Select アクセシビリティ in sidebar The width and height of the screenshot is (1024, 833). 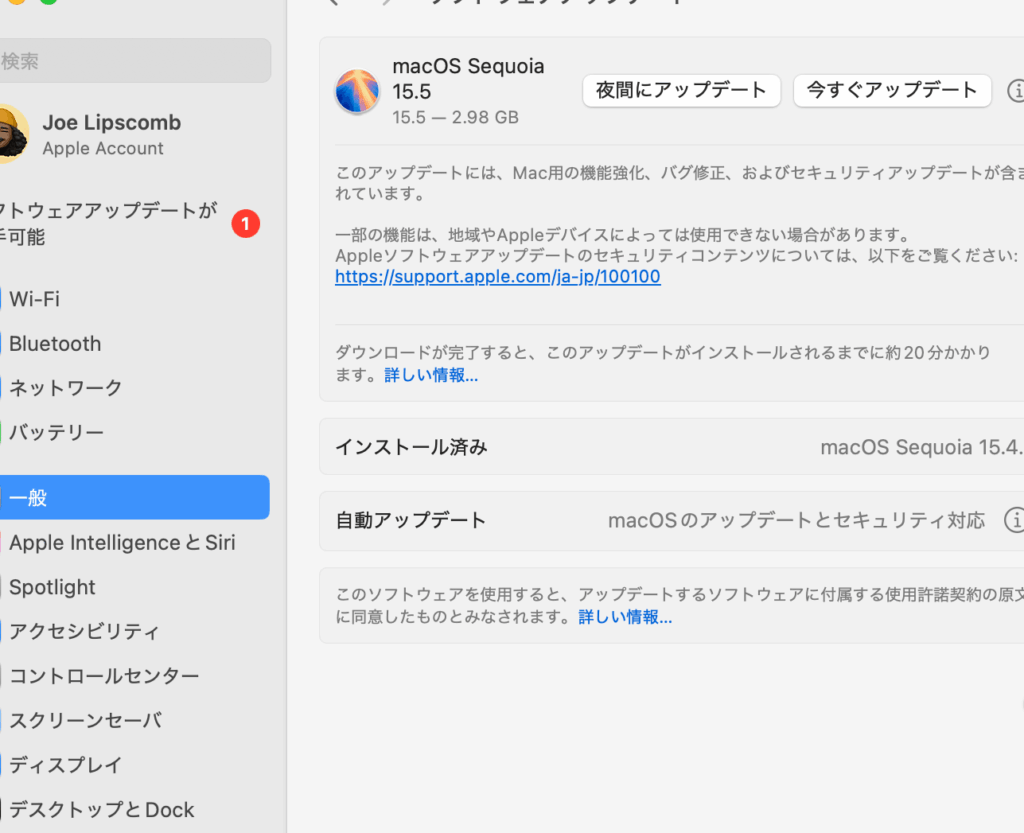click(134, 631)
